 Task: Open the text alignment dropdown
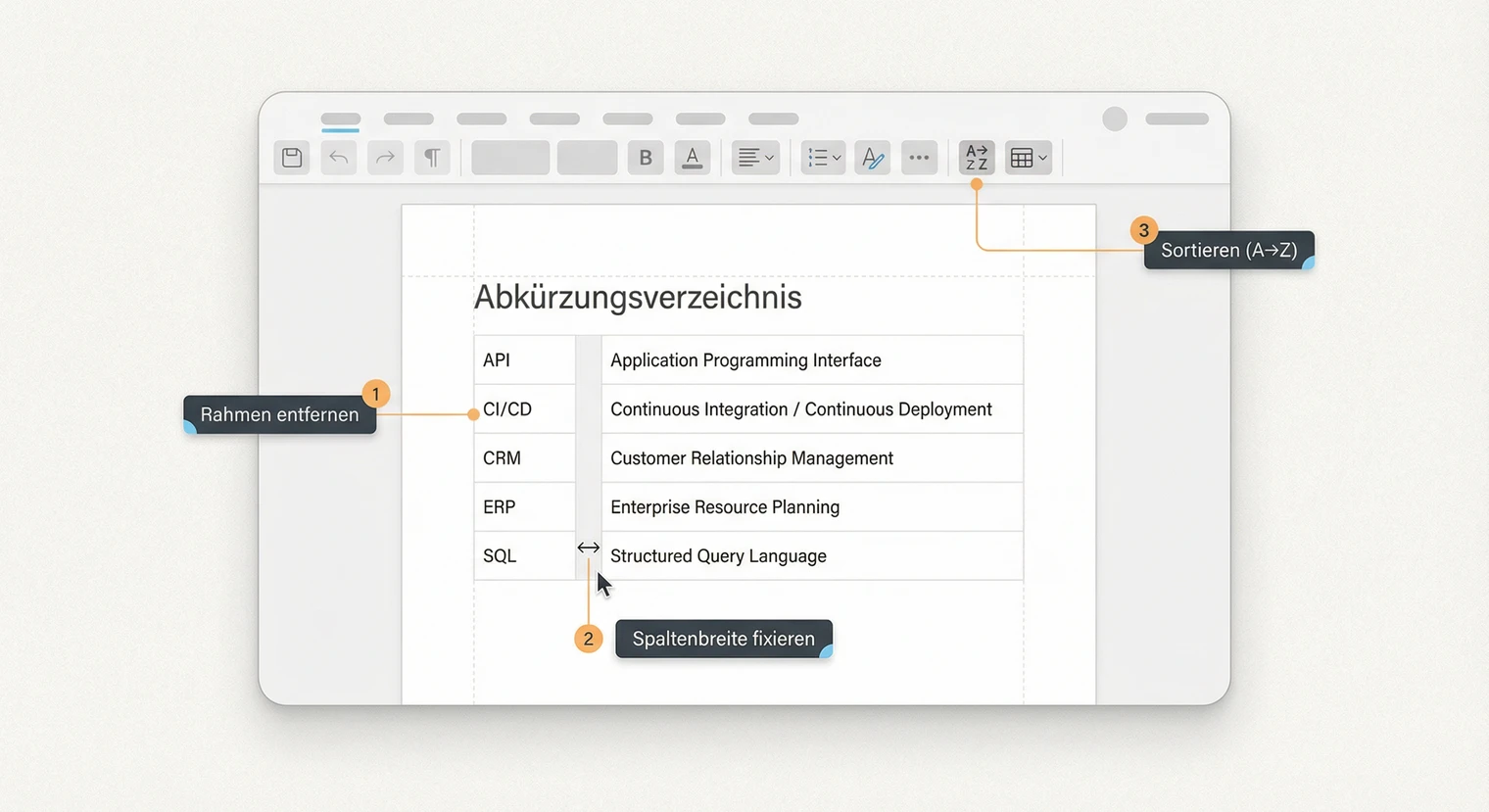[755, 158]
